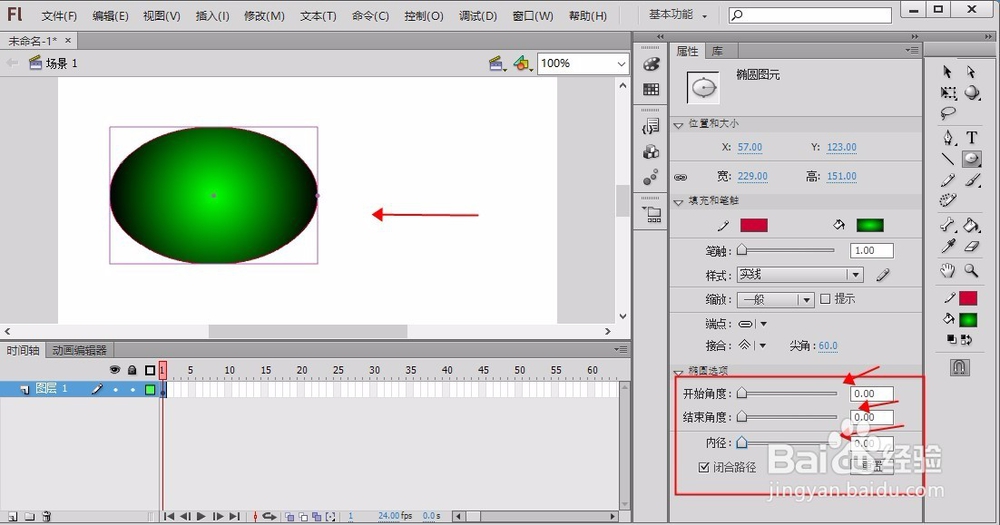Click the 尖角 value 60.0
The width and height of the screenshot is (1000, 525).
pyautogui.click(x=828, y=346)
